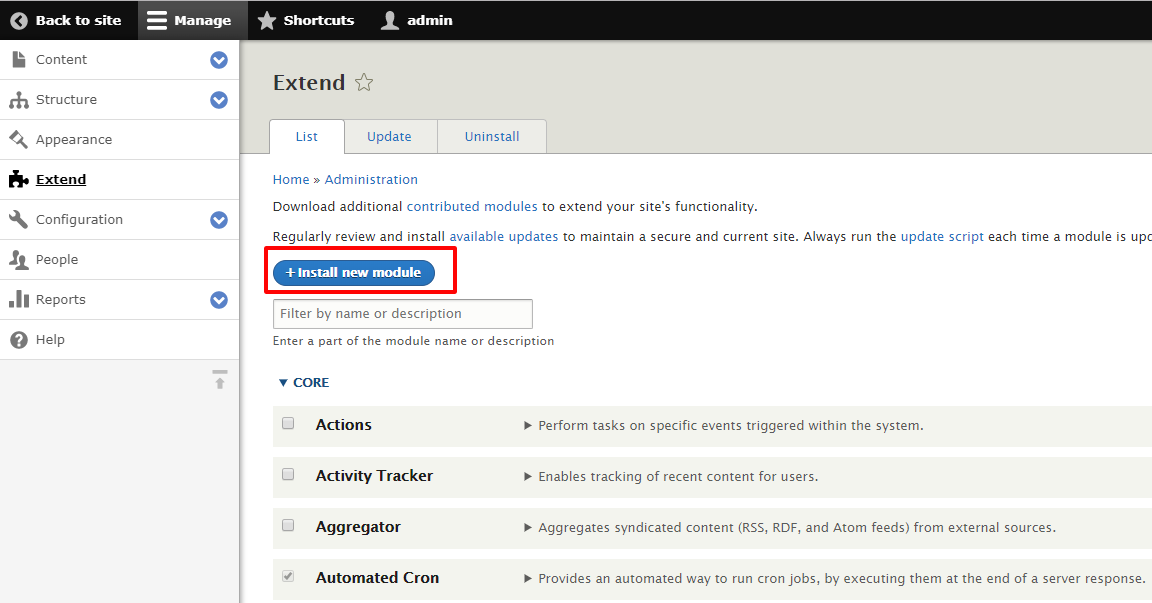The height and width of the screenshot is (603, 1152).
Task: Click Install new module button
Action: point(353,272)
